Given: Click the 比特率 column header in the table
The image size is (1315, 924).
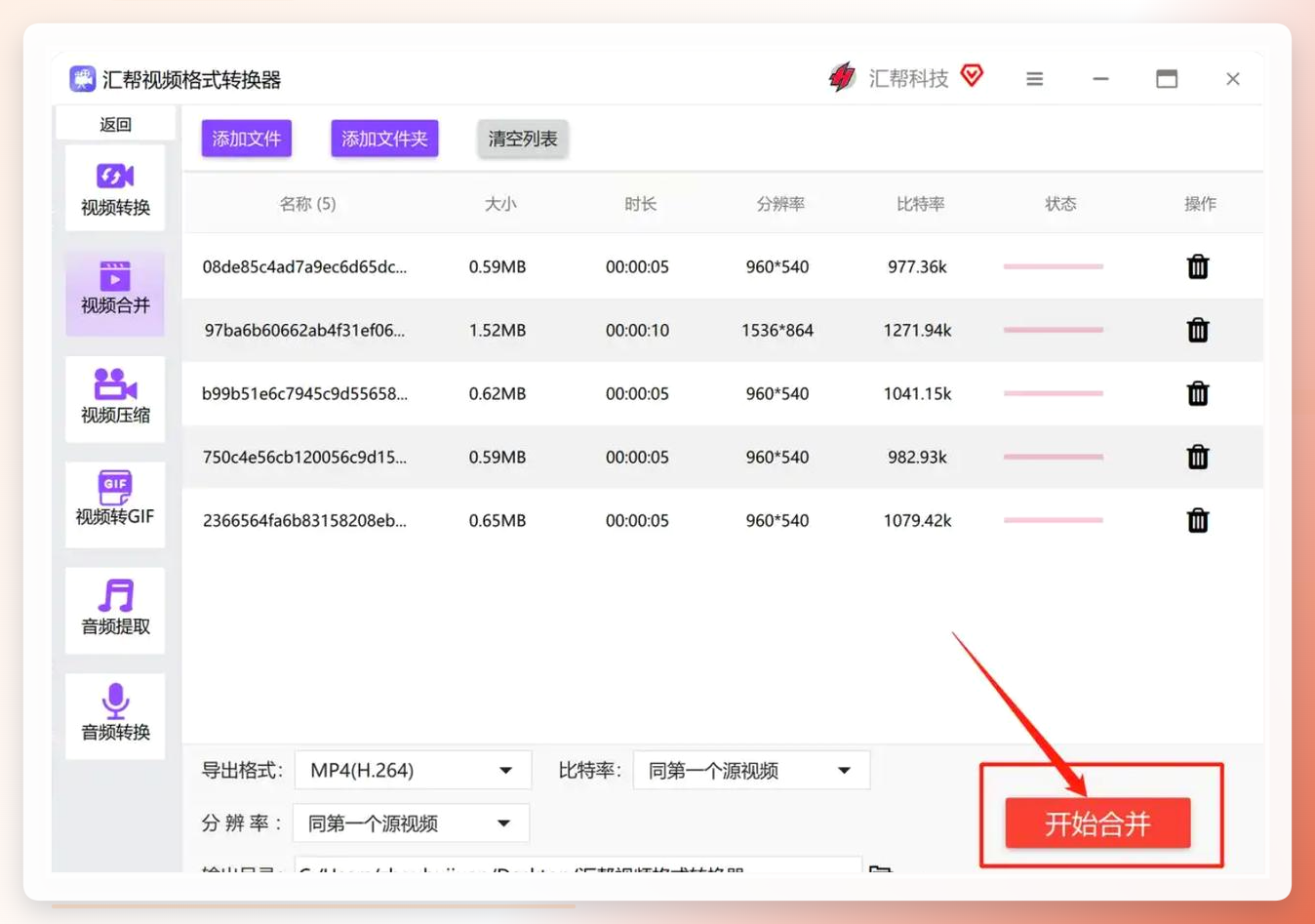Looking at the screenshot, I should coord(920,204).
